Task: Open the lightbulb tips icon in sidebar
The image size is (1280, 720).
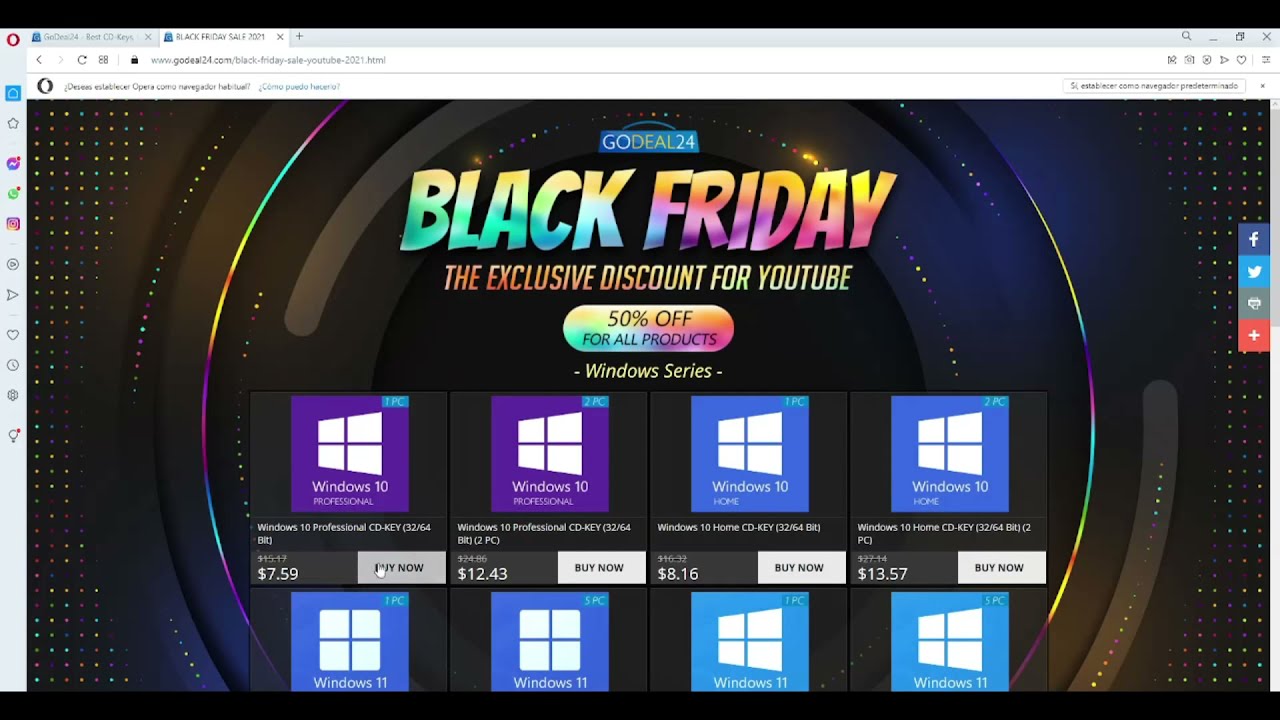Action: click(x=13, y=436)
